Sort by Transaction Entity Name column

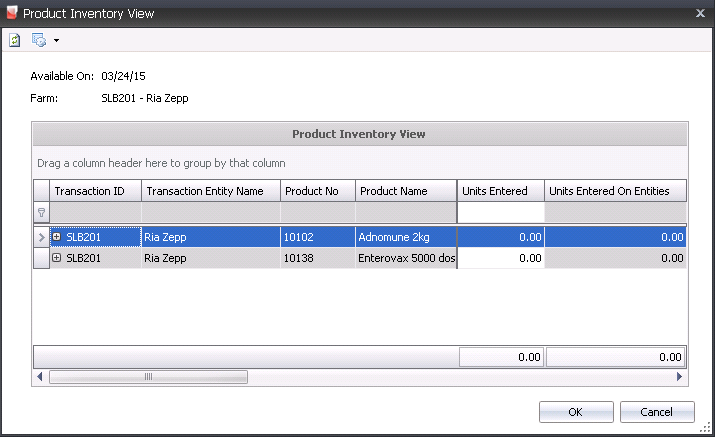[x=210, y=191]
